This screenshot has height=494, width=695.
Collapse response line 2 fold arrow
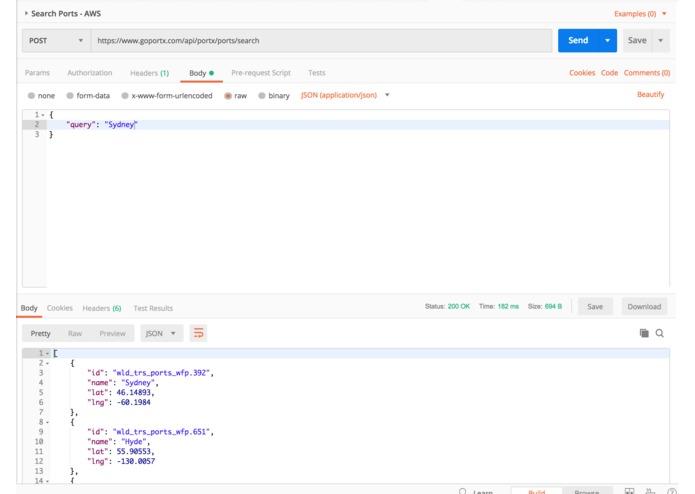[x=47, y=363]
